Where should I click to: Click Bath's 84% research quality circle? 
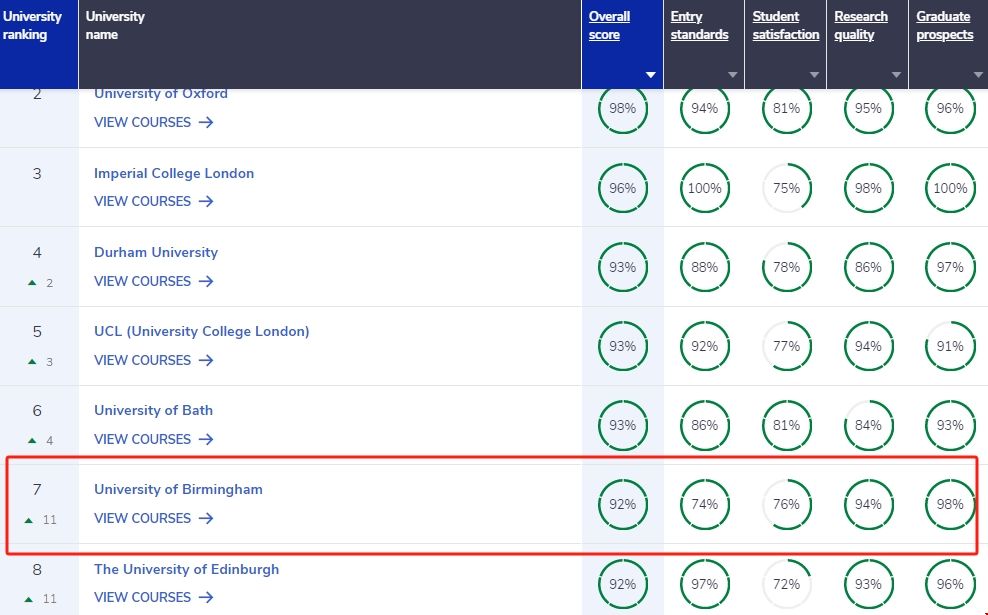coord(868,425)
